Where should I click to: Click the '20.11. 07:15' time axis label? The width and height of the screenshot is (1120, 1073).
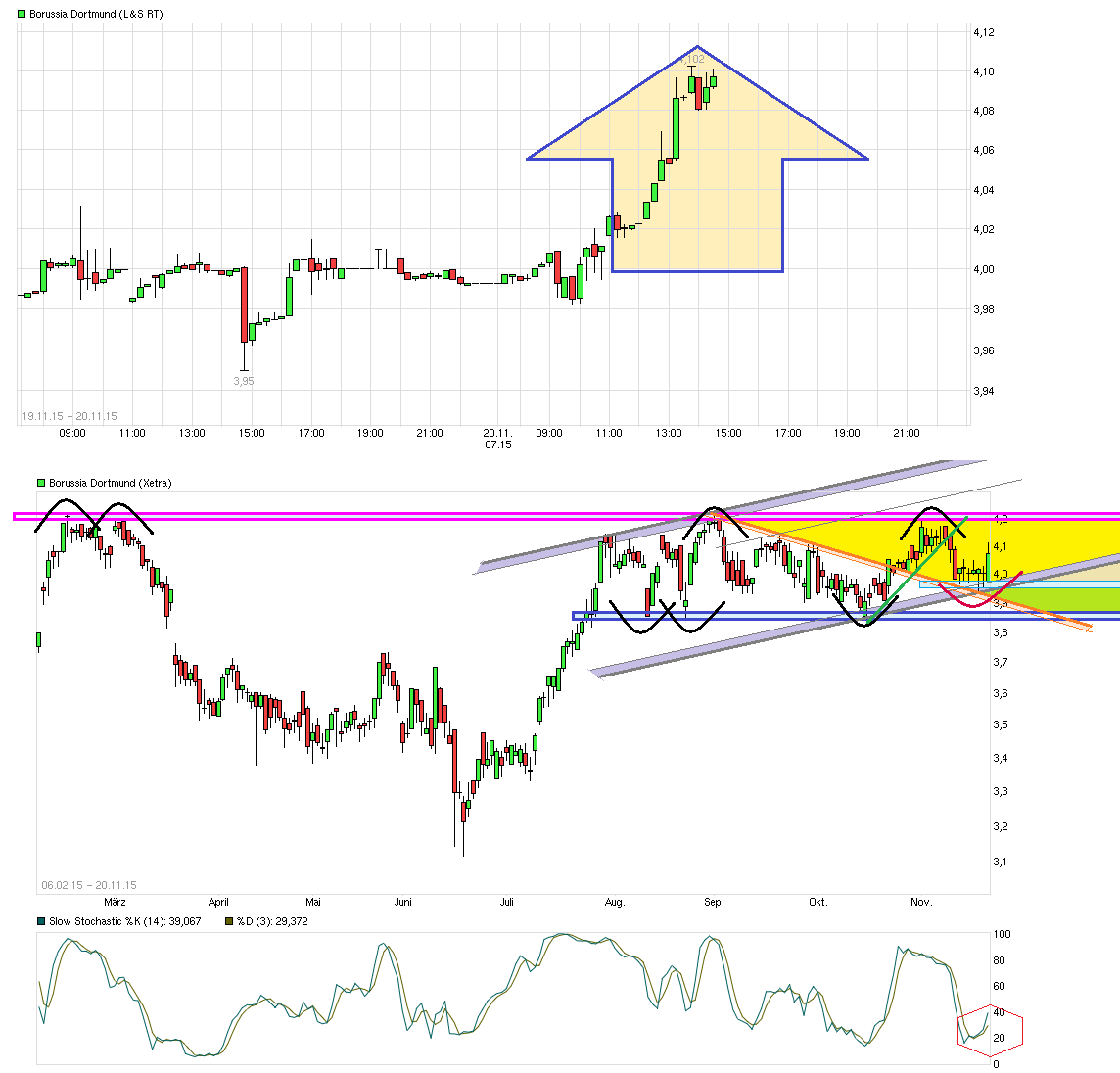[x=498, y=439]
